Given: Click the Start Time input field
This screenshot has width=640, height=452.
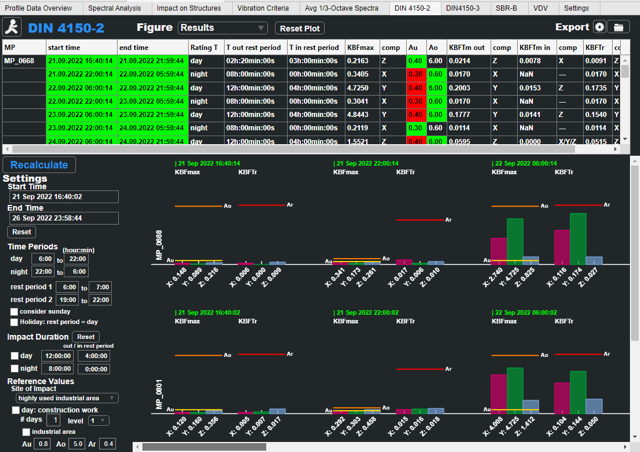Looking at the screenshot, I should pos(64,197).
